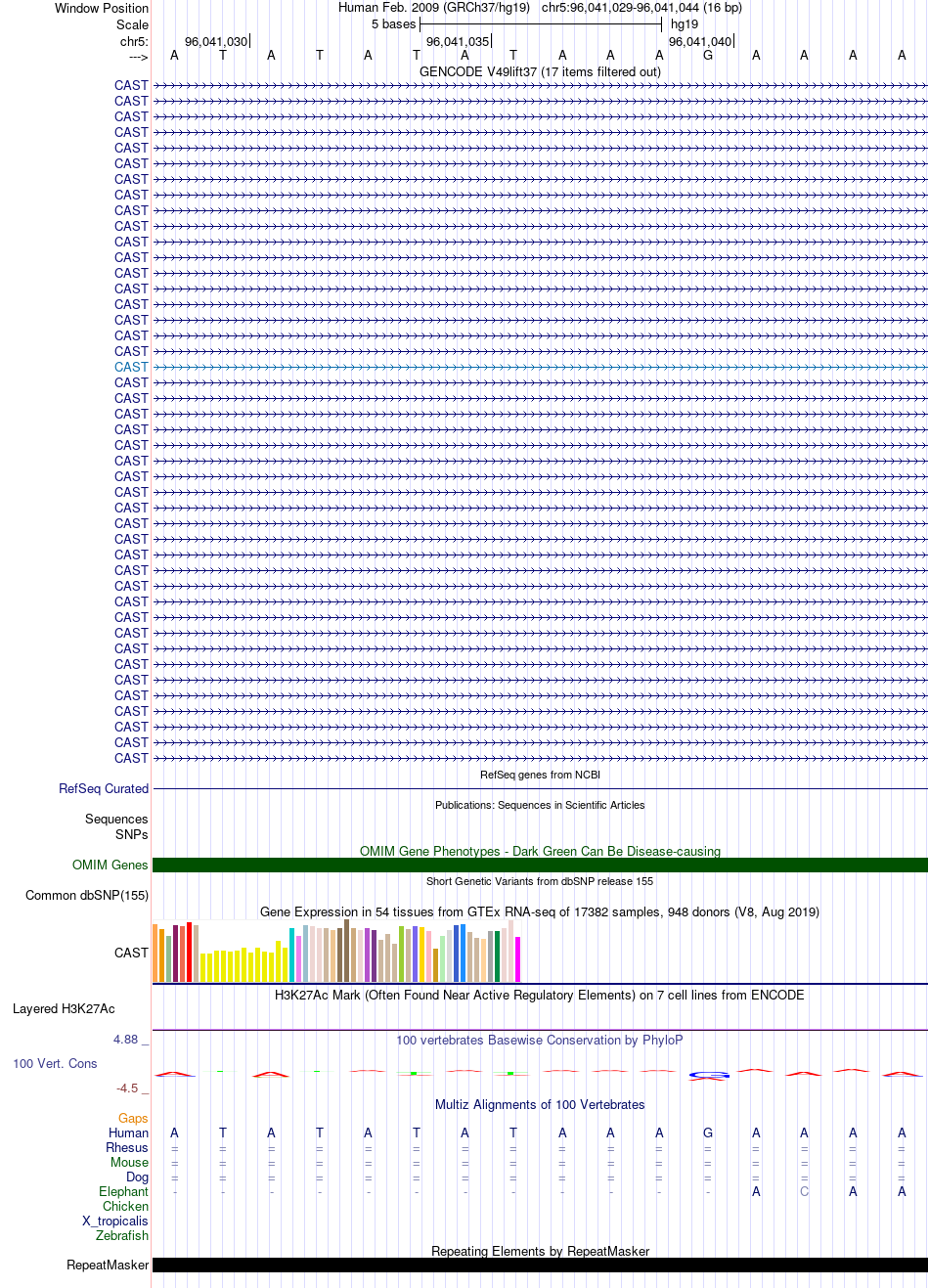This screenshot has width=929, height=1288.
Task: Click the RefSeq Curated blue intron line
Action: (540, 789)
